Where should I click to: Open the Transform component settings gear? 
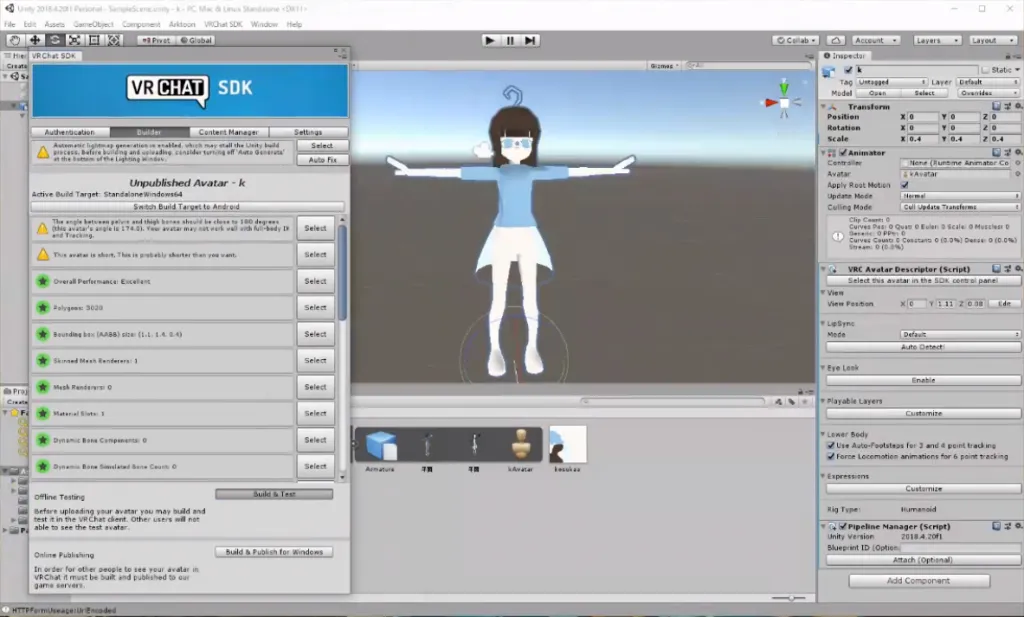click(x=1018, y=106)
